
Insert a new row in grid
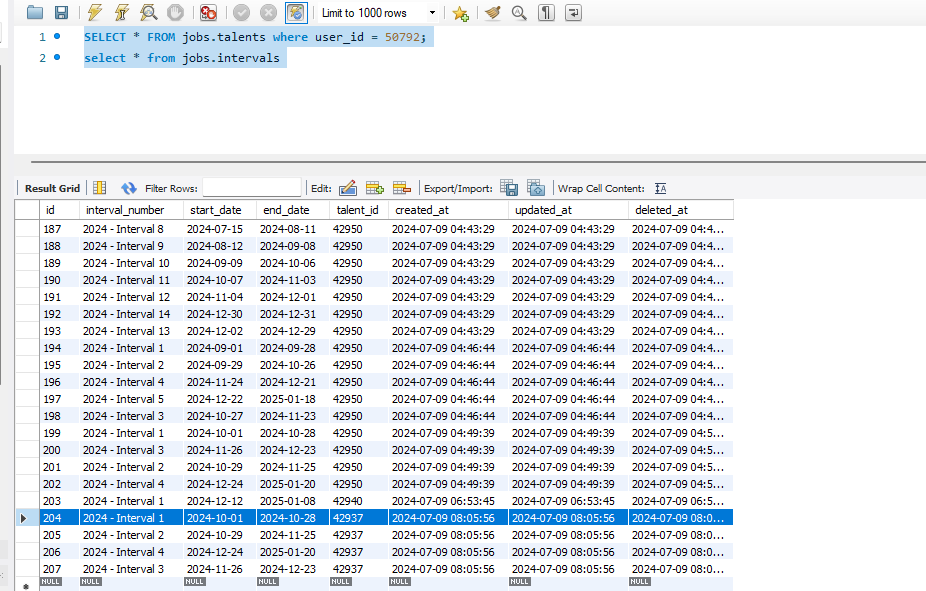375,188
